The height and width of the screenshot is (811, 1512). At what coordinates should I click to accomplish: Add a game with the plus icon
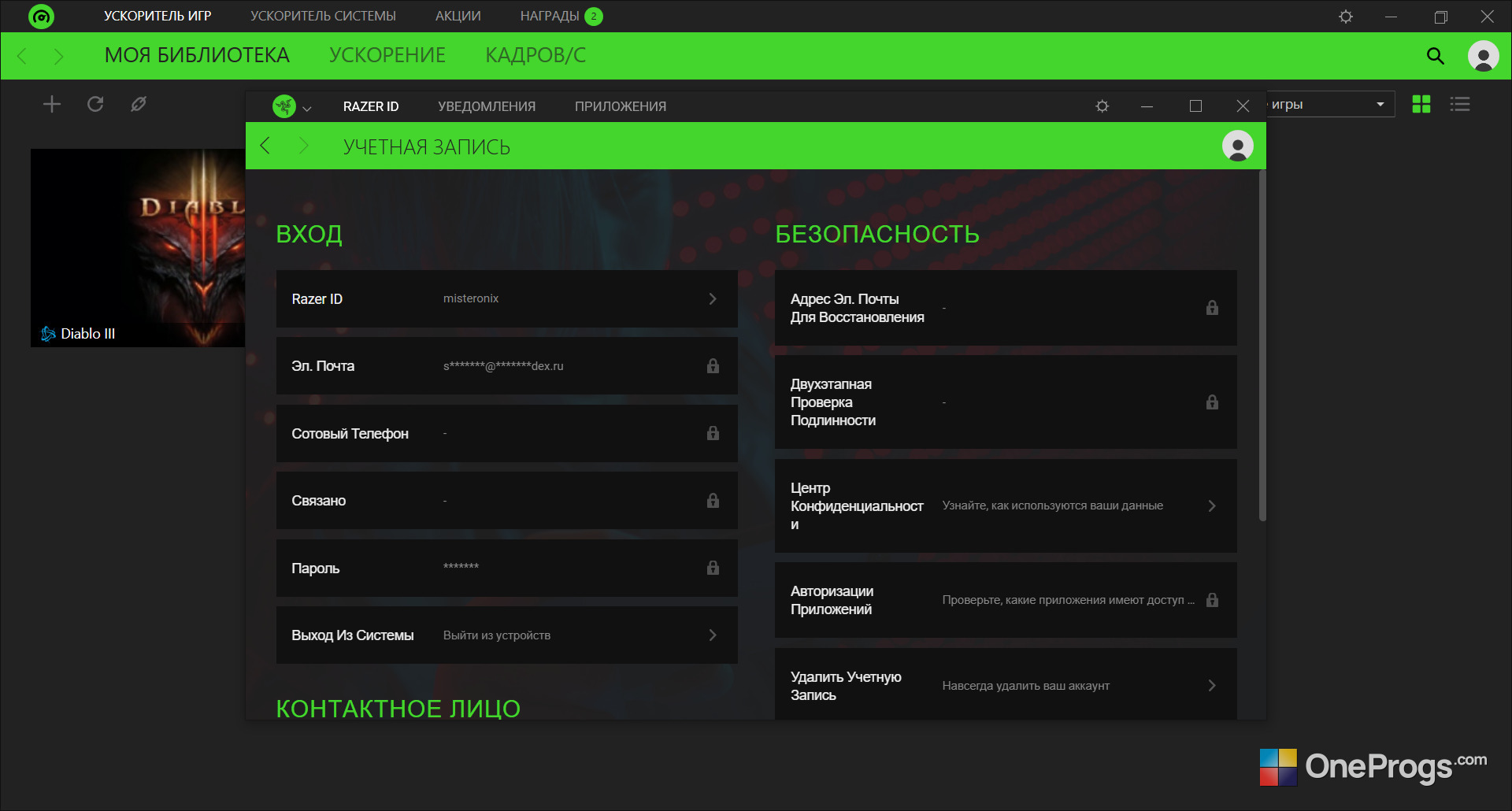point(52,104)
